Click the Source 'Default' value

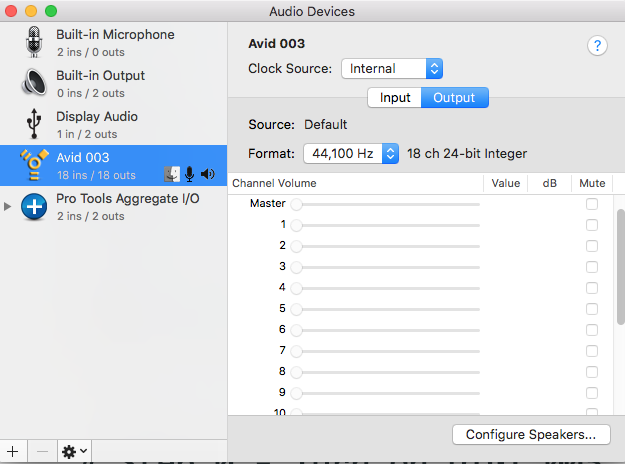[x=326, y=124]
